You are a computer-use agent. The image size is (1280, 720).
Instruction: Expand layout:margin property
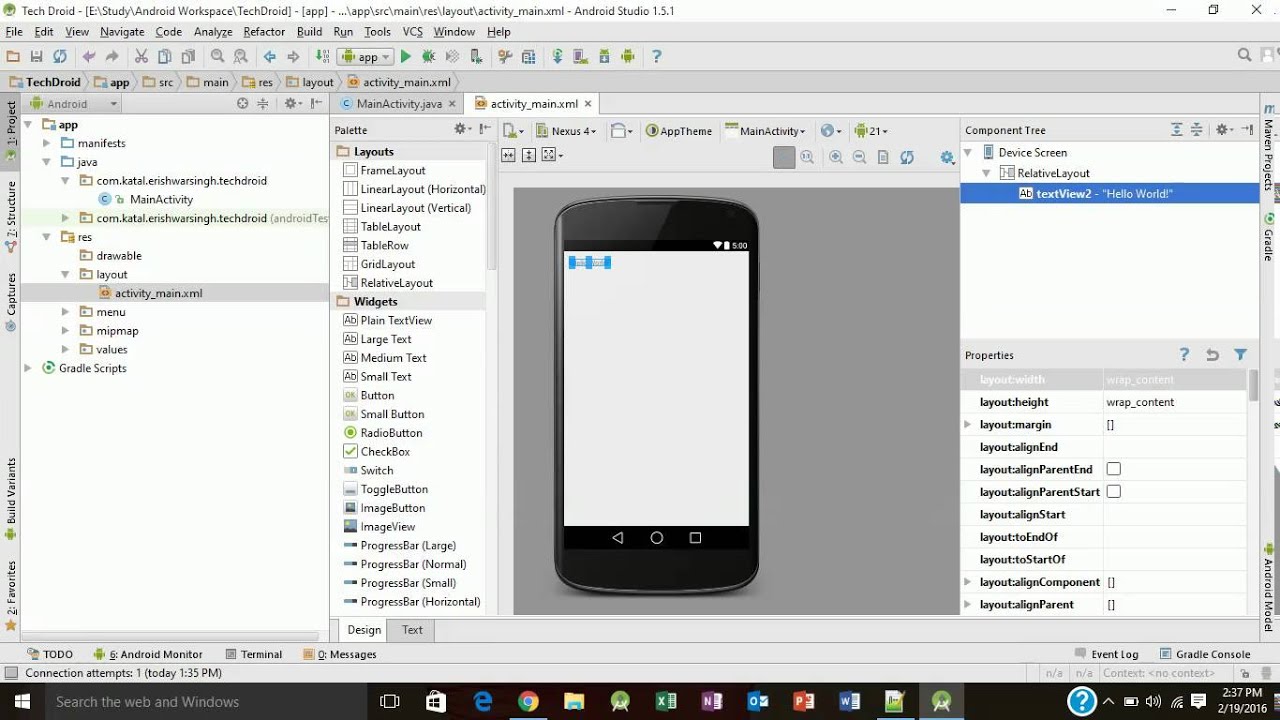(x=967, y=425)
